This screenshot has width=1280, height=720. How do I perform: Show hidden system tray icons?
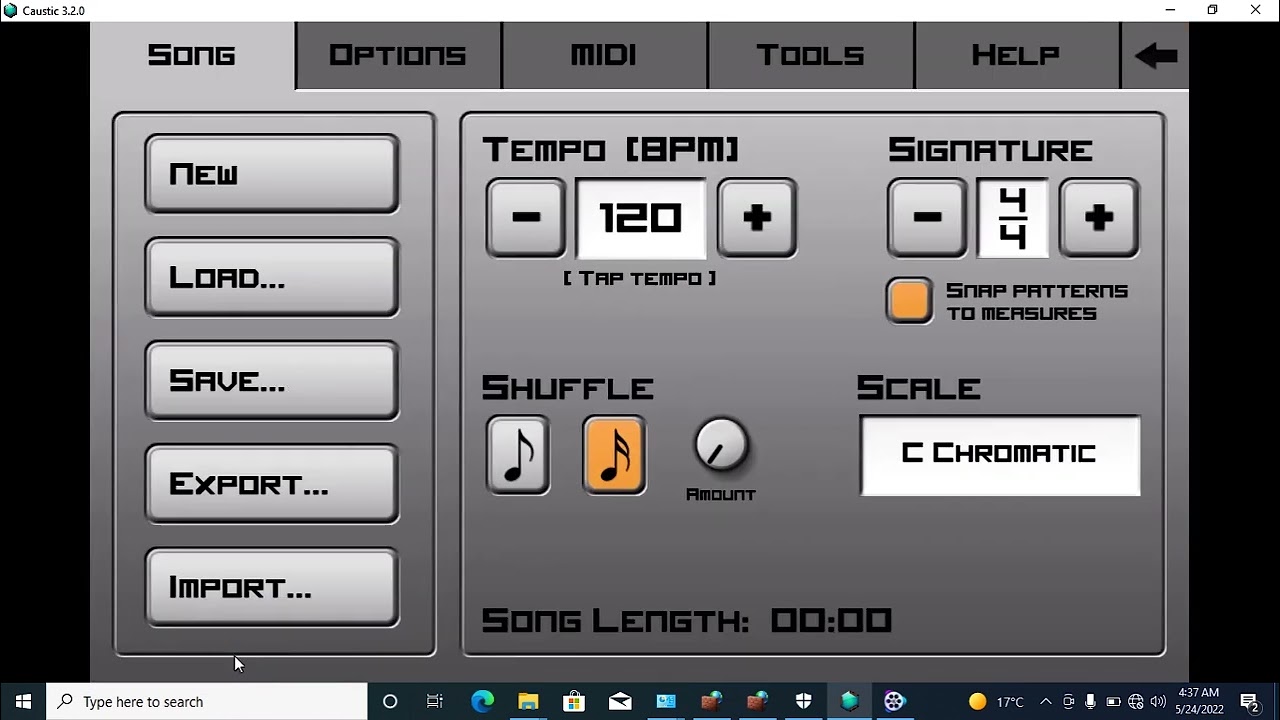coord(1046,701)
